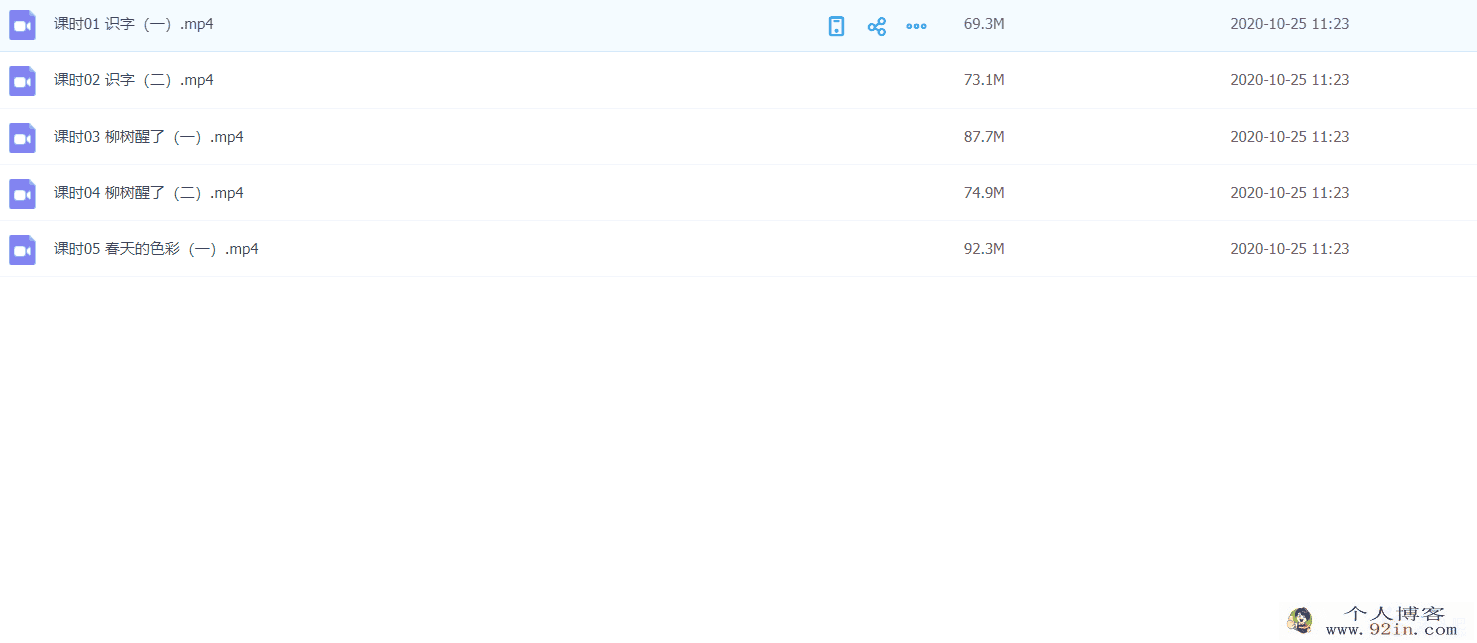Open file 课时05 春天的色彩（一）.mp4
The width and height of the screenshot is (1477, 643).
tap(156, 249)
